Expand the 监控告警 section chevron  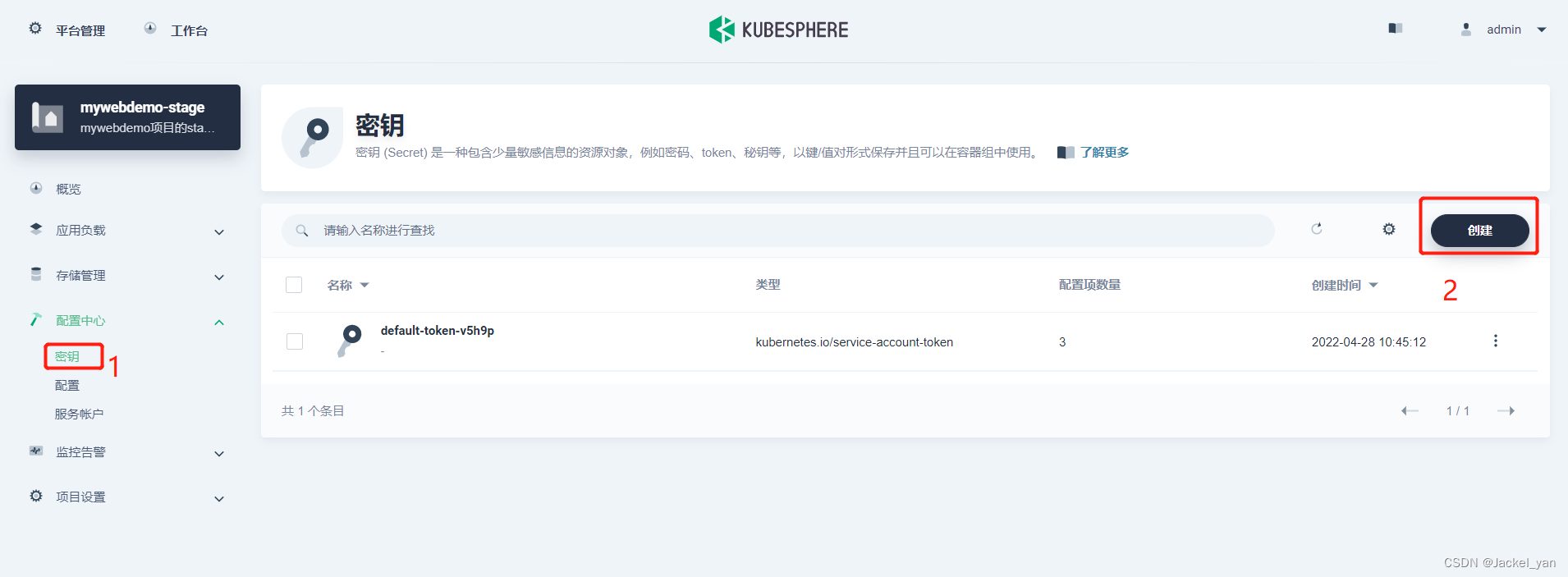[x=219, y=454]
